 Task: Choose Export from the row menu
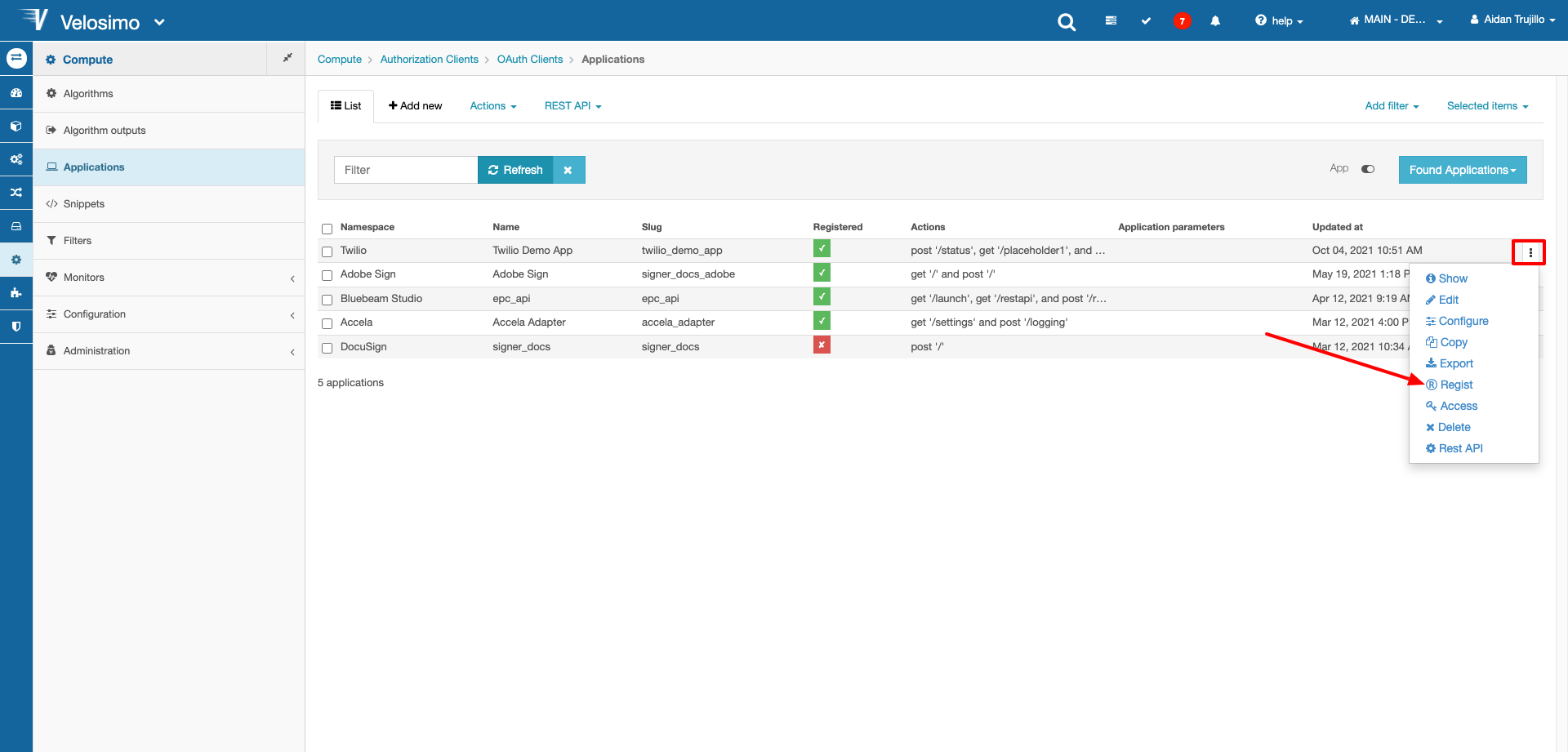click(x=1450, y=363)
